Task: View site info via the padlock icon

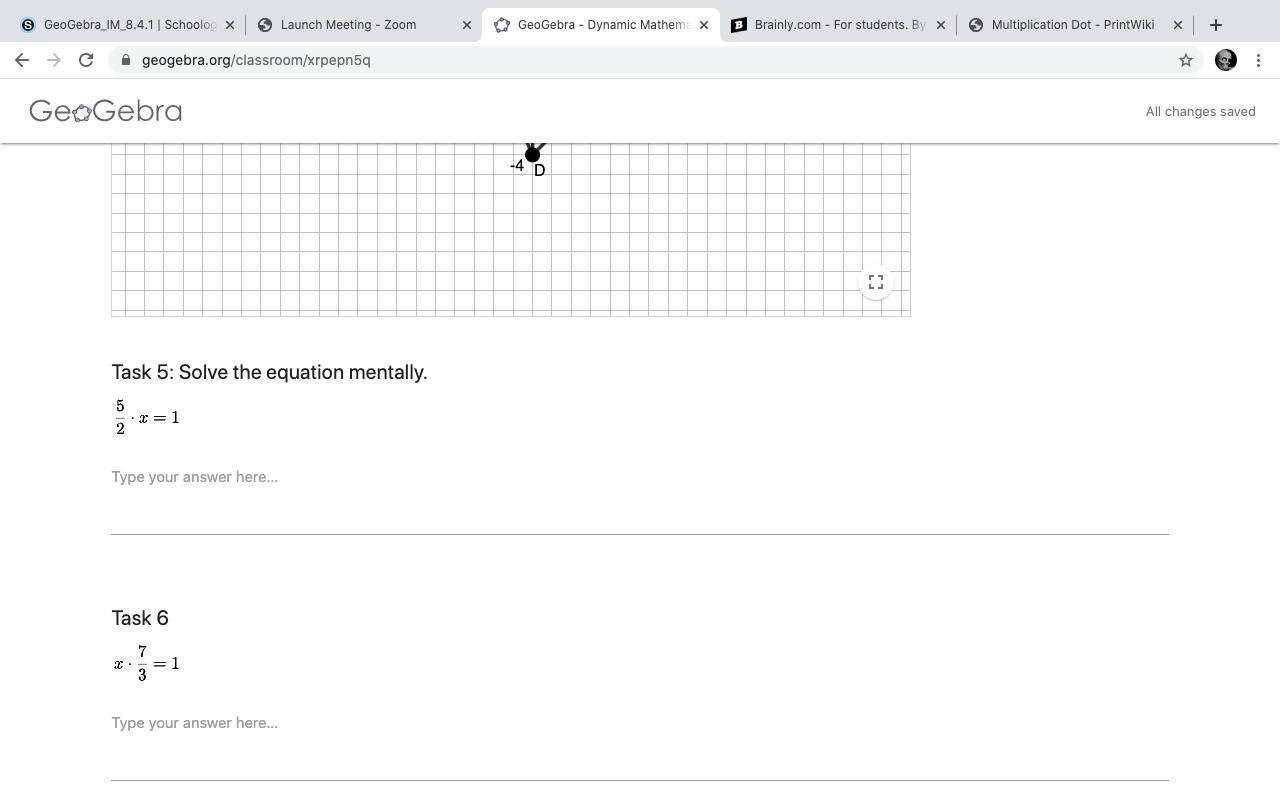Action: pyautogui.click(x=125, y=60)
